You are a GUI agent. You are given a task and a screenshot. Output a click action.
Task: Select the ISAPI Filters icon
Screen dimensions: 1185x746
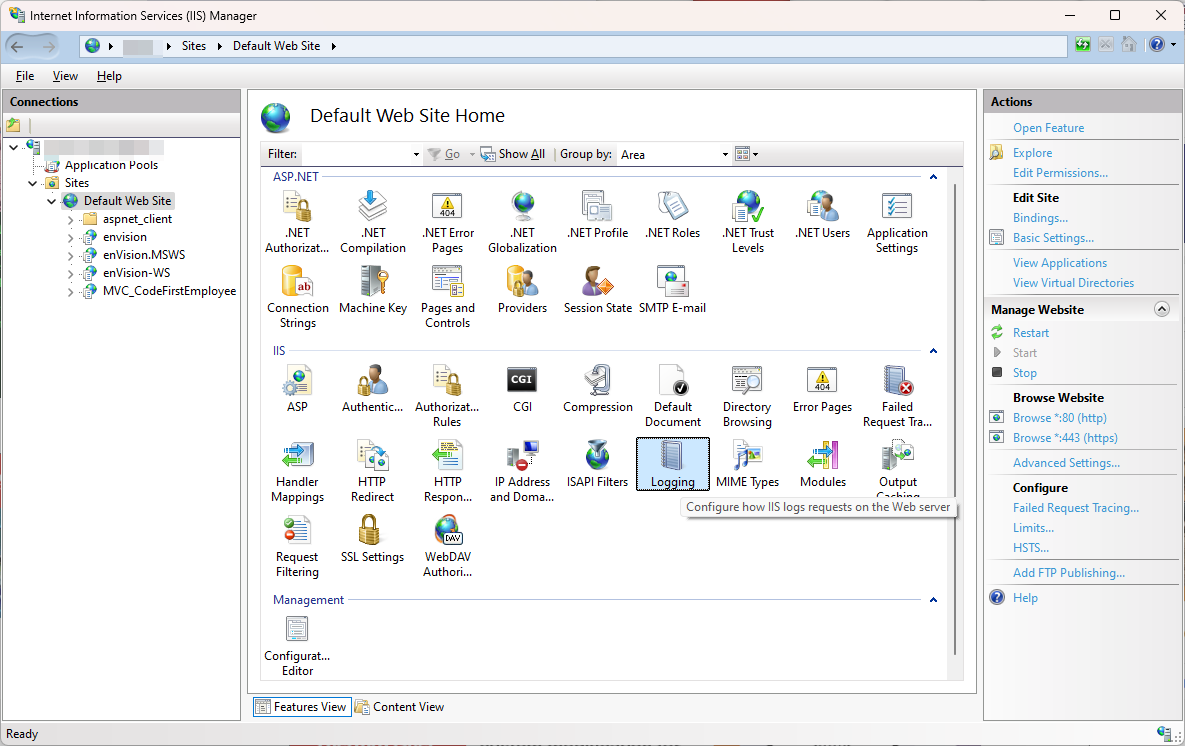pos(597,464)
